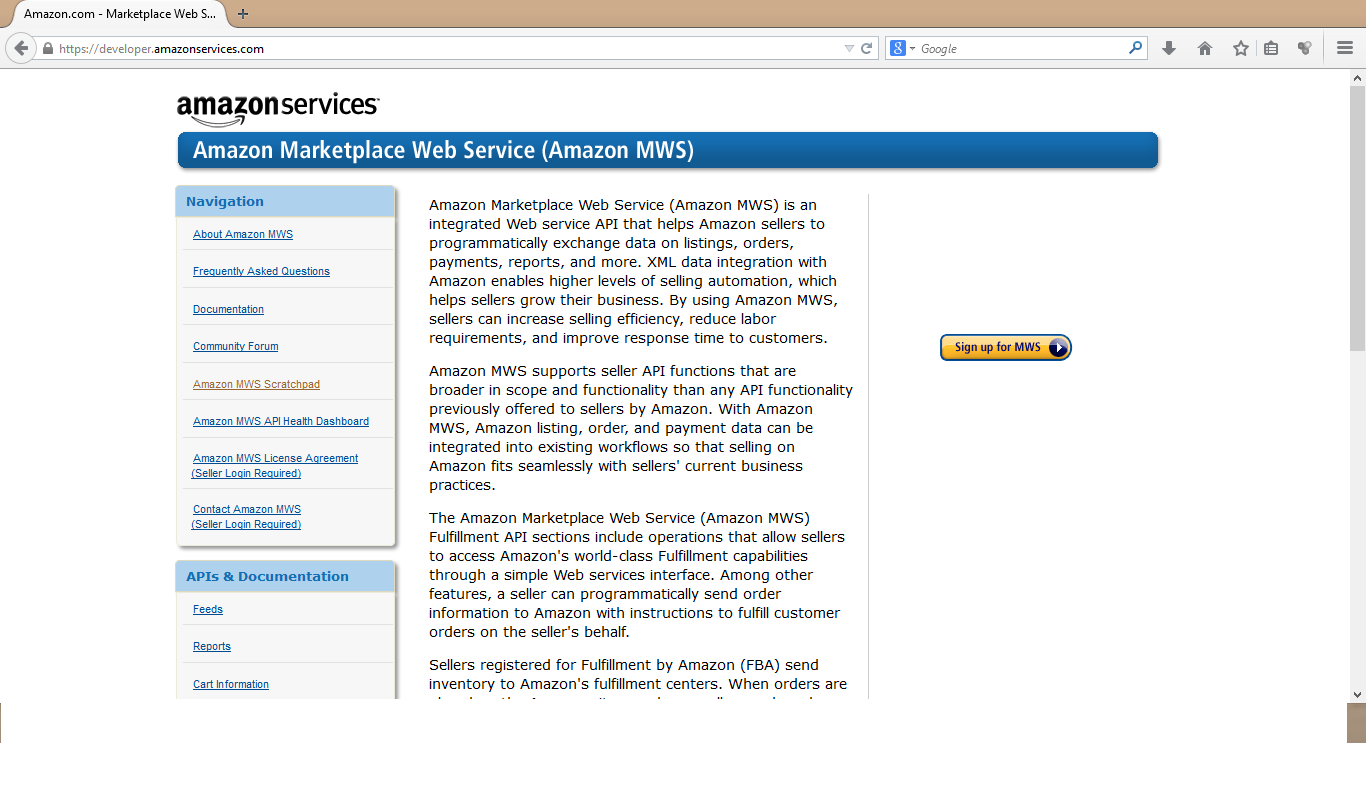
Task: Open the Amazon MWS Scratchpad link
Action: point(256,384)
